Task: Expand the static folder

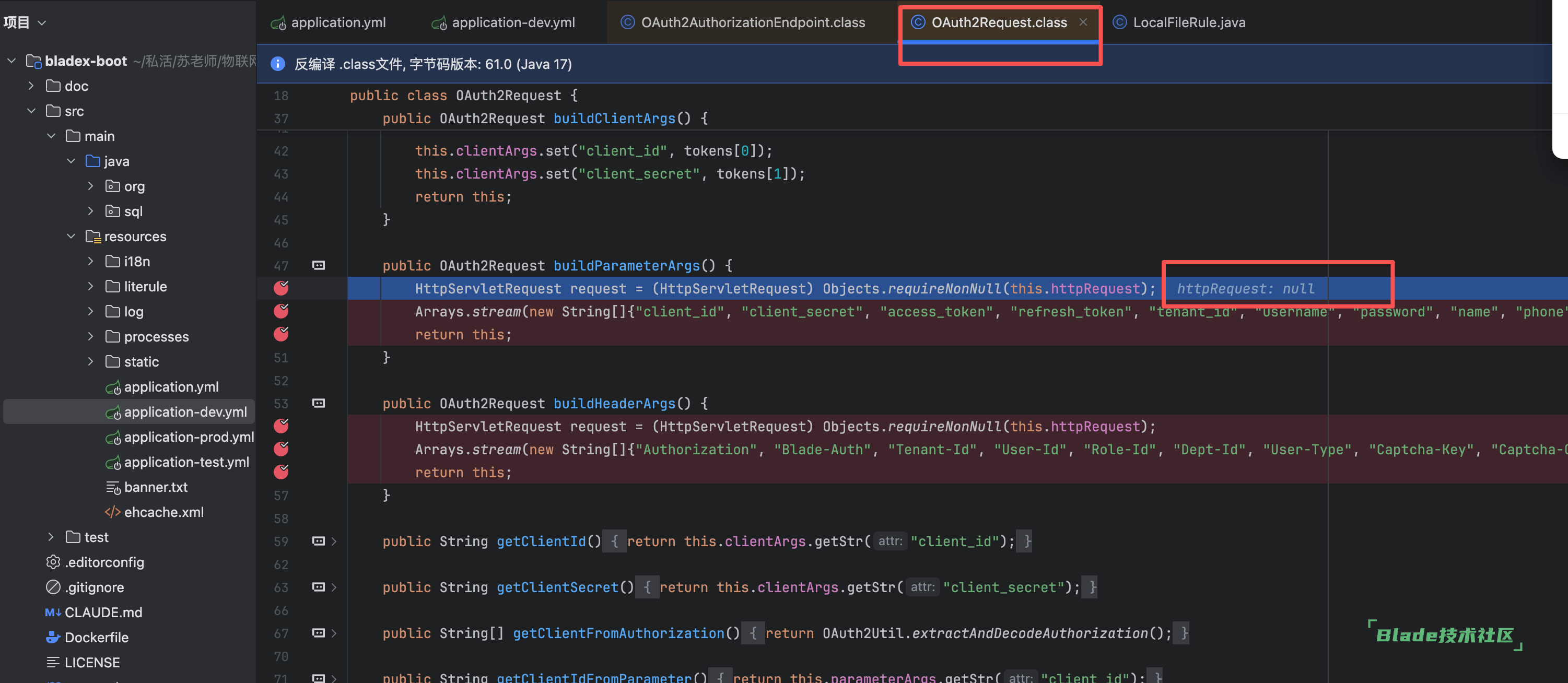Action: [91, 361]
